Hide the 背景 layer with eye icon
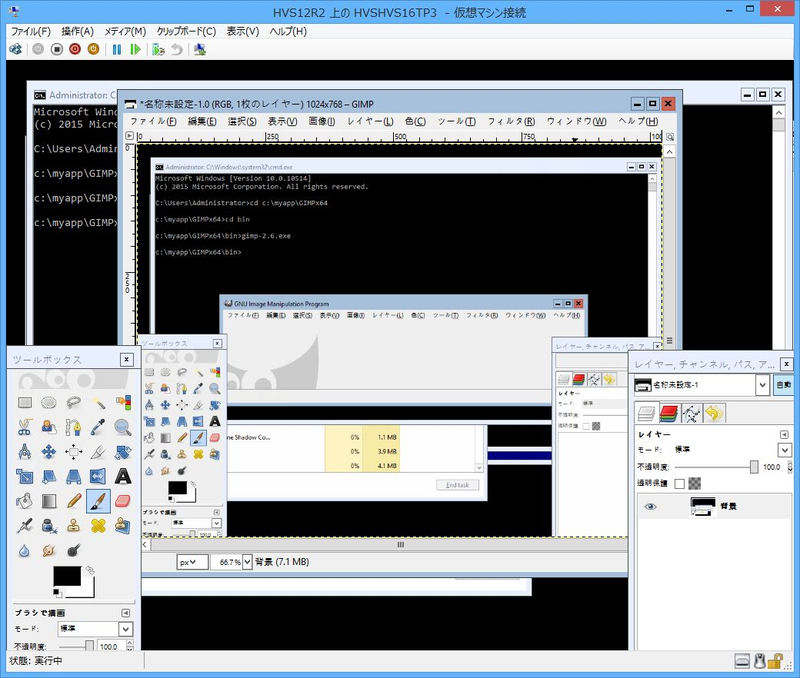Screen dimensions: 800x678 coord(650,507)
